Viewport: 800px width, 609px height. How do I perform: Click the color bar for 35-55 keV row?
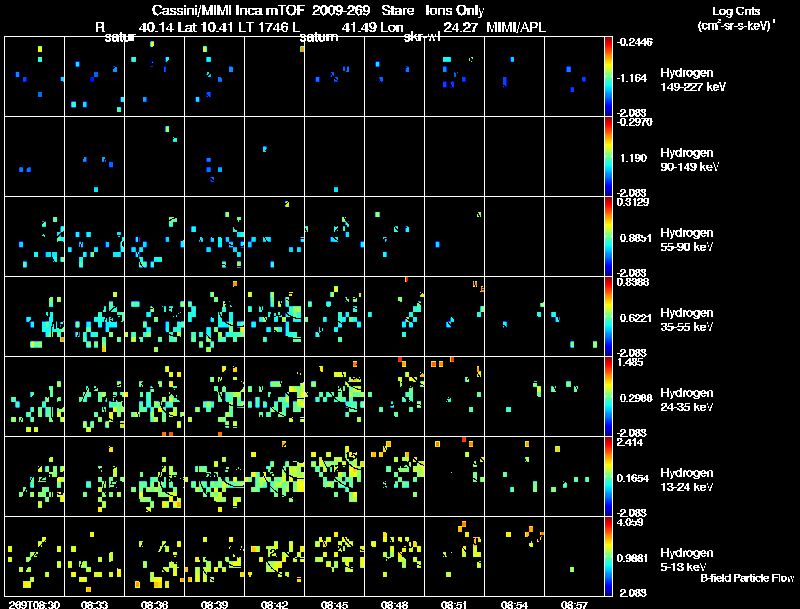[608, 317]
